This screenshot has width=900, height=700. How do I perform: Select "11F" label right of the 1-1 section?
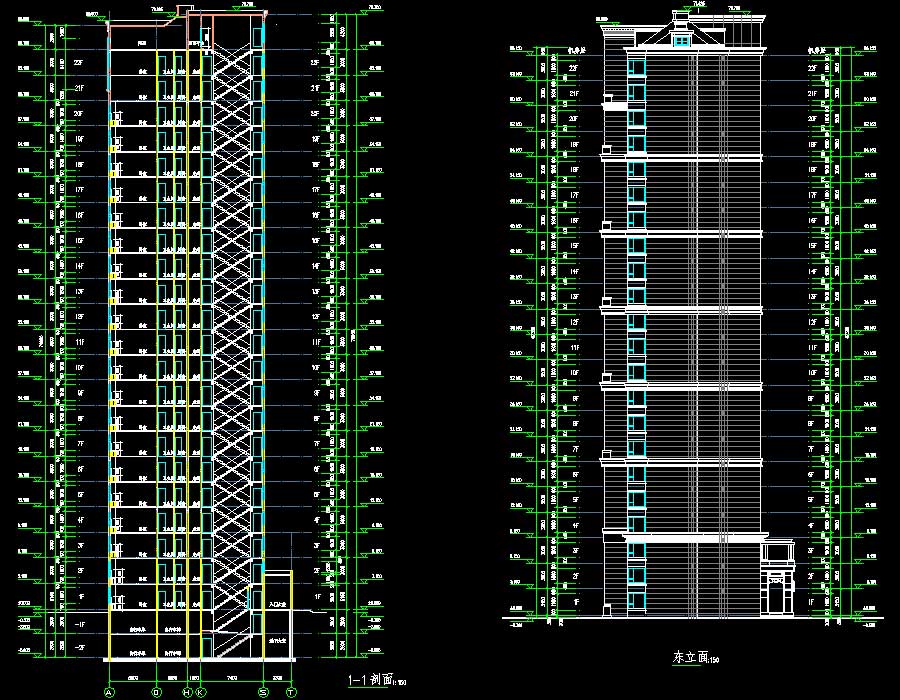[x=316, y=342]
